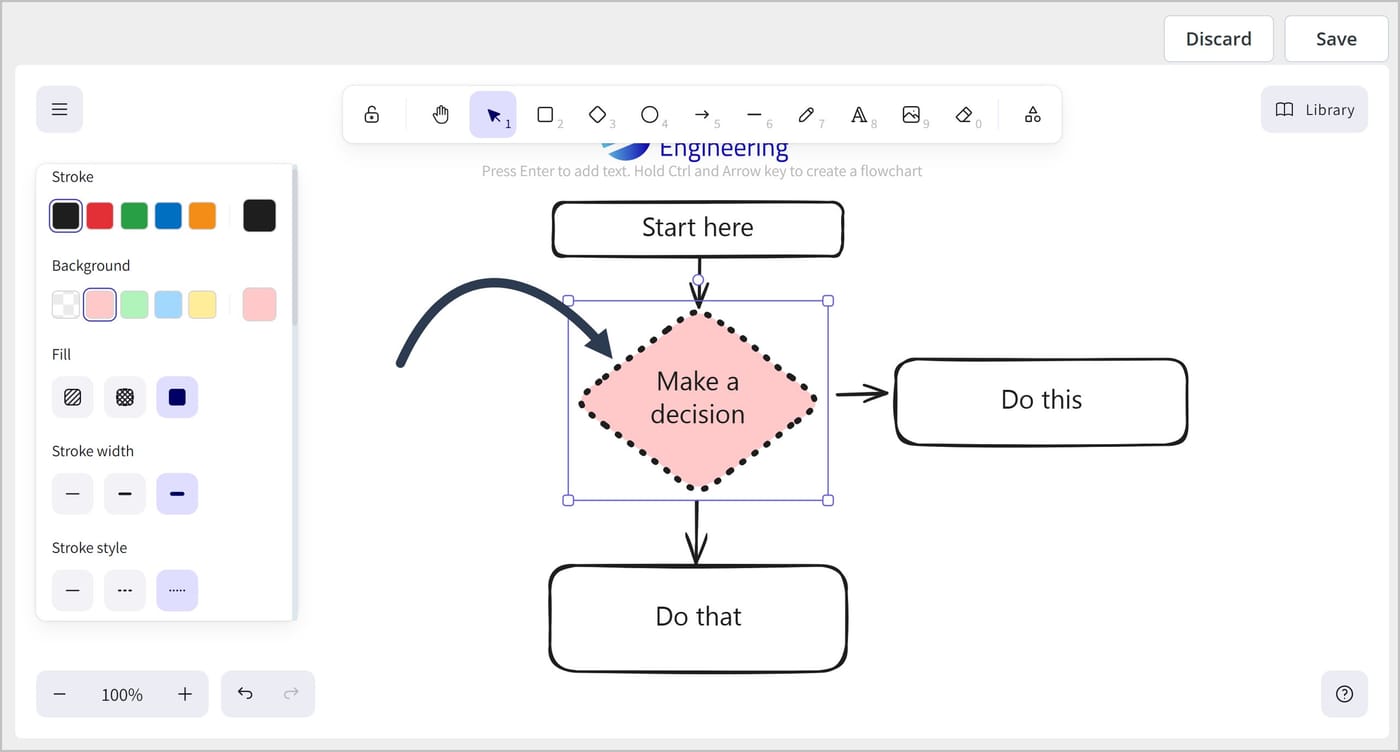Viewport: 1400px width, 752px height.
Task: Toggle the keep-tool-active lock icon
Action: 372,114
